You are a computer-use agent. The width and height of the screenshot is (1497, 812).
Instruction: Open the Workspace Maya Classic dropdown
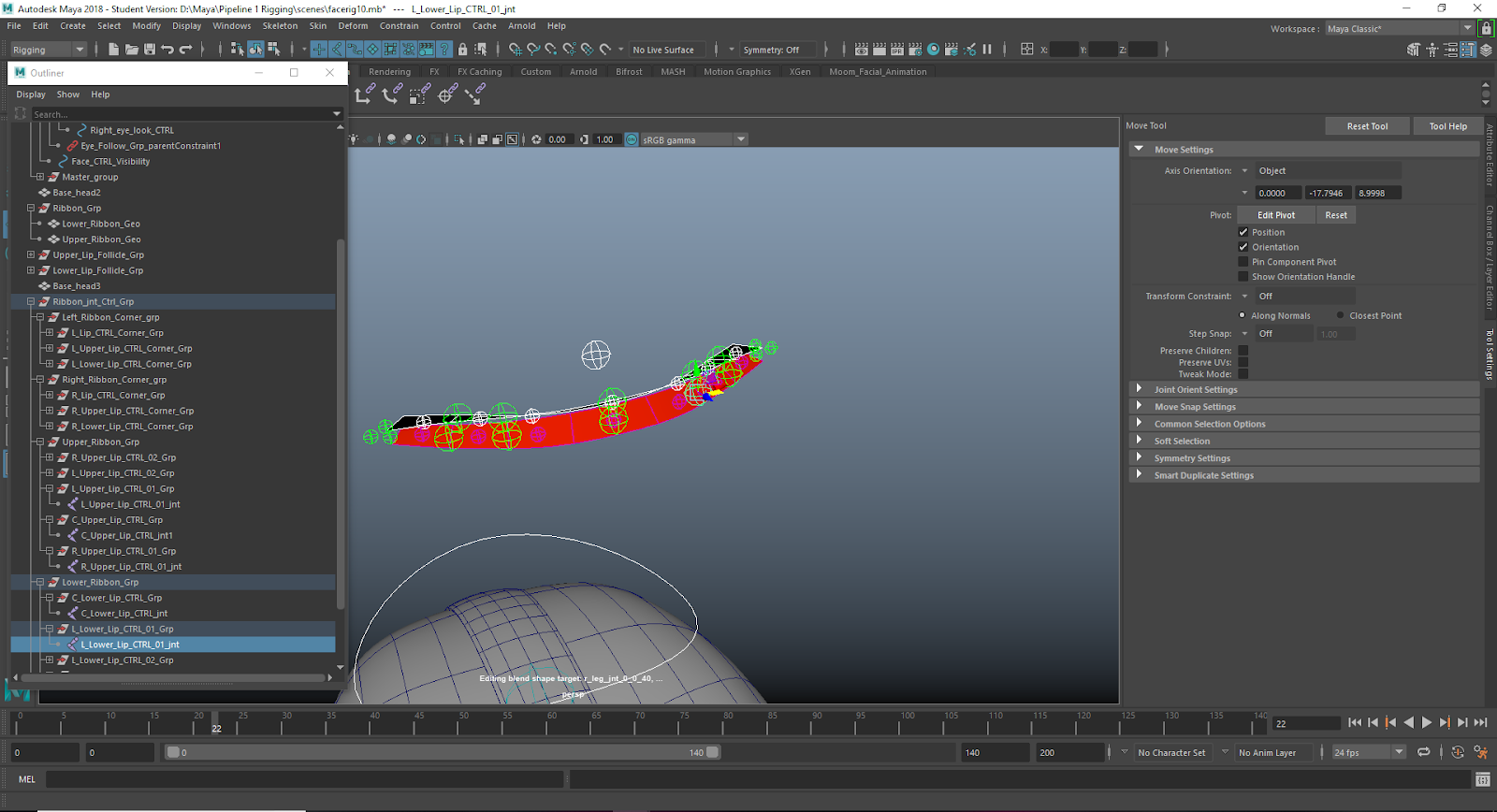[1400, 28]
